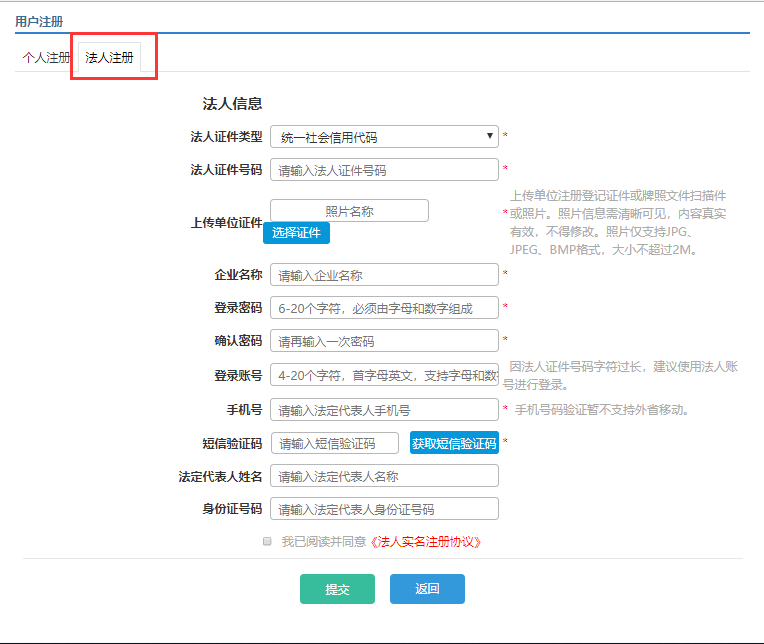This screenshot has height=644, width=764.
Task: Select the 登录账号 input box
Action: click(384, 376)
